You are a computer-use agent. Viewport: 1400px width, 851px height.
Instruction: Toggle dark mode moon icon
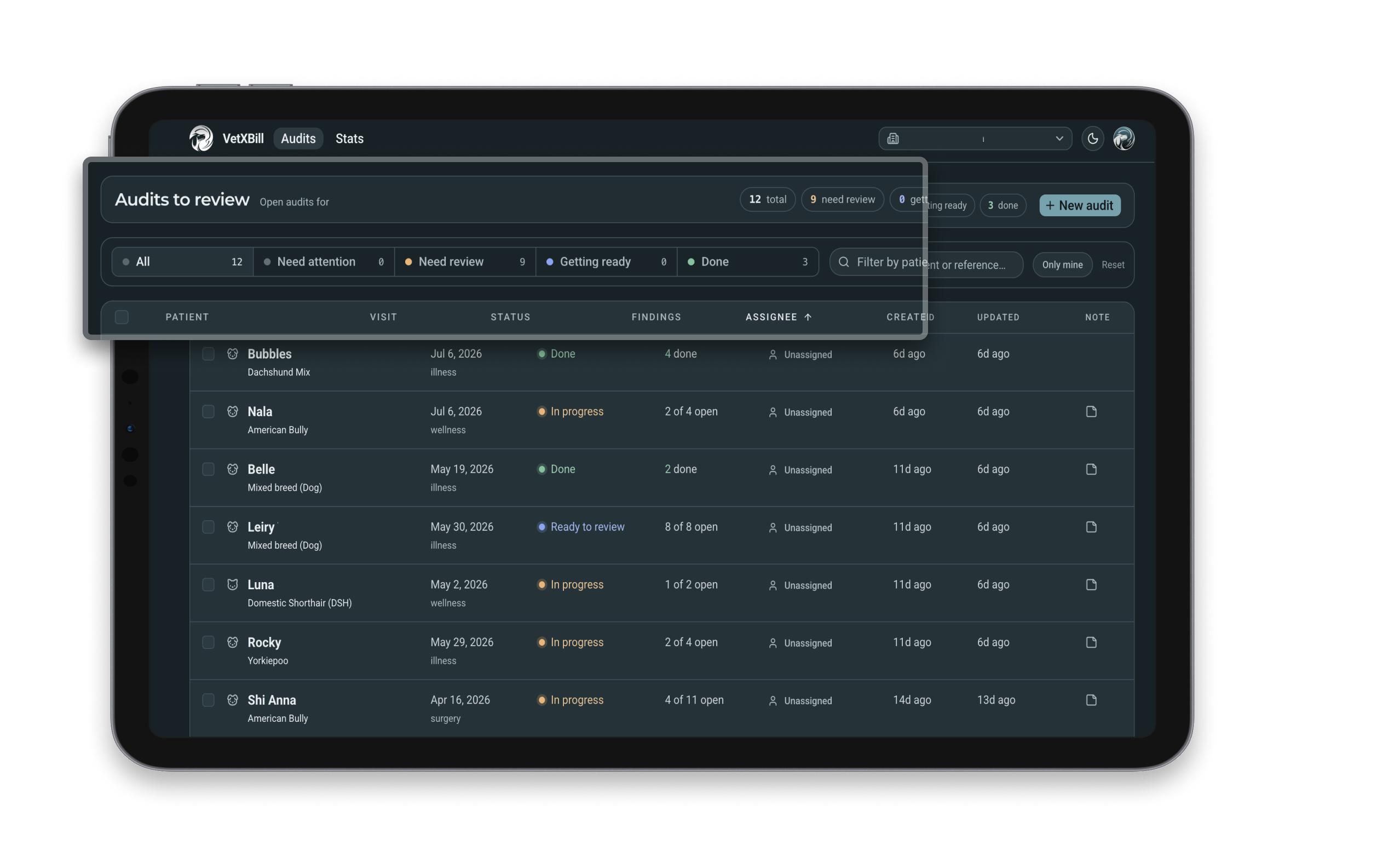1093,139
